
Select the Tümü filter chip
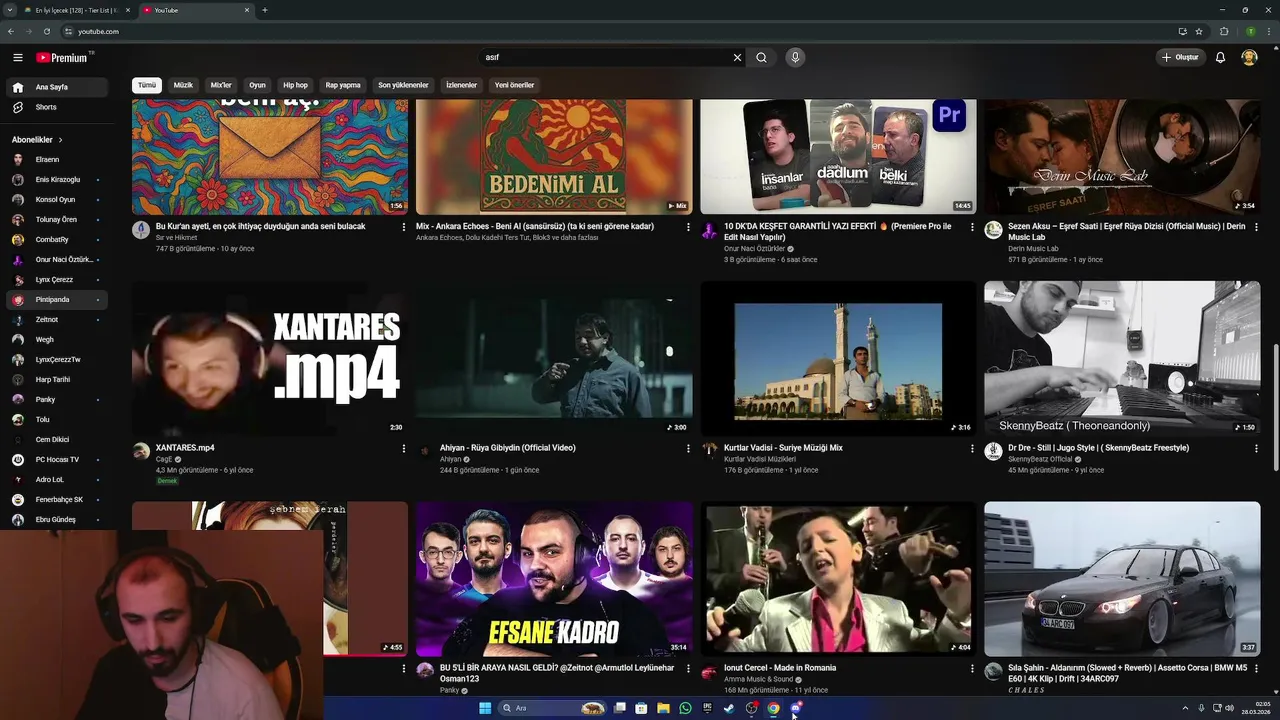[147, 85]
